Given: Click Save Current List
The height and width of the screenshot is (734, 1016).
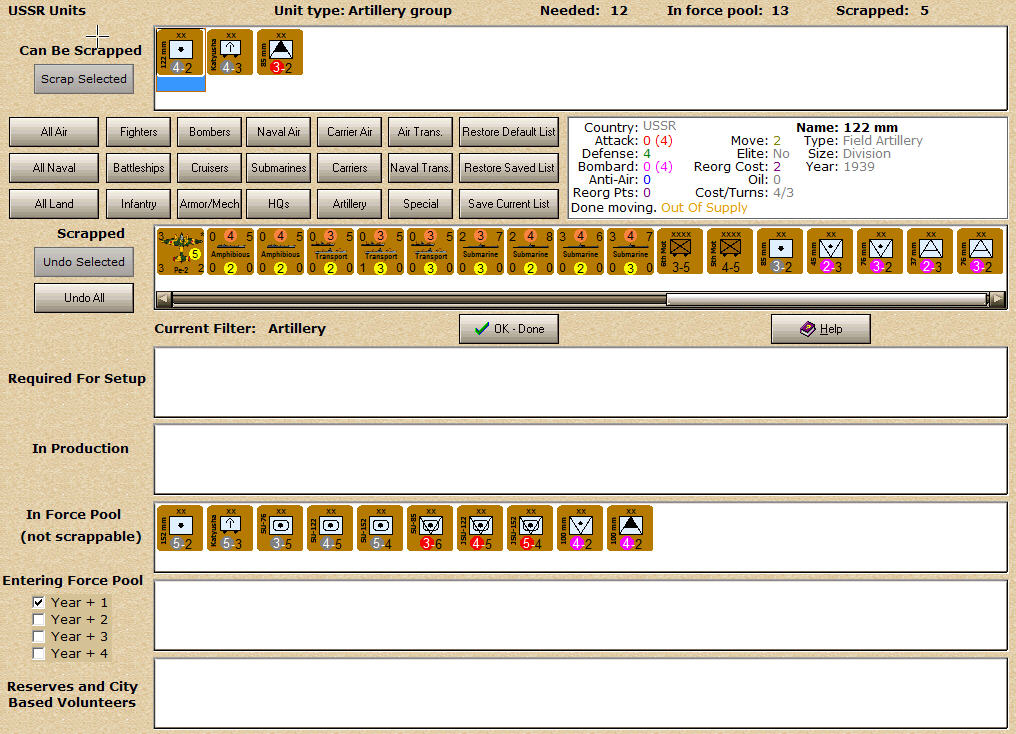Looking at the screenshot, I should (509, 204).
